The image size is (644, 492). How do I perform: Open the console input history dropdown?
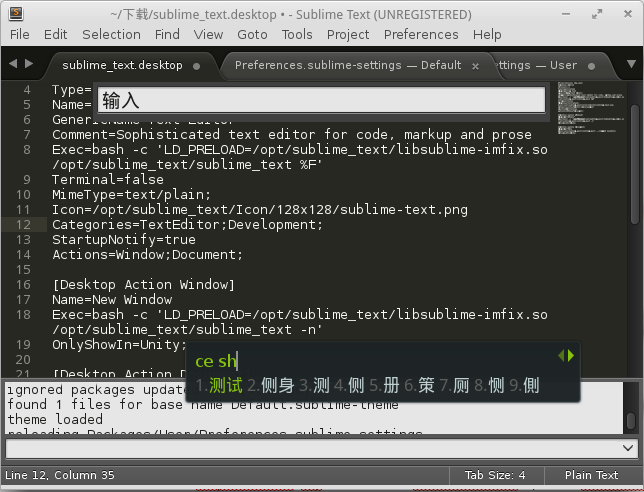pyautogui.click(x=628, y=448)
